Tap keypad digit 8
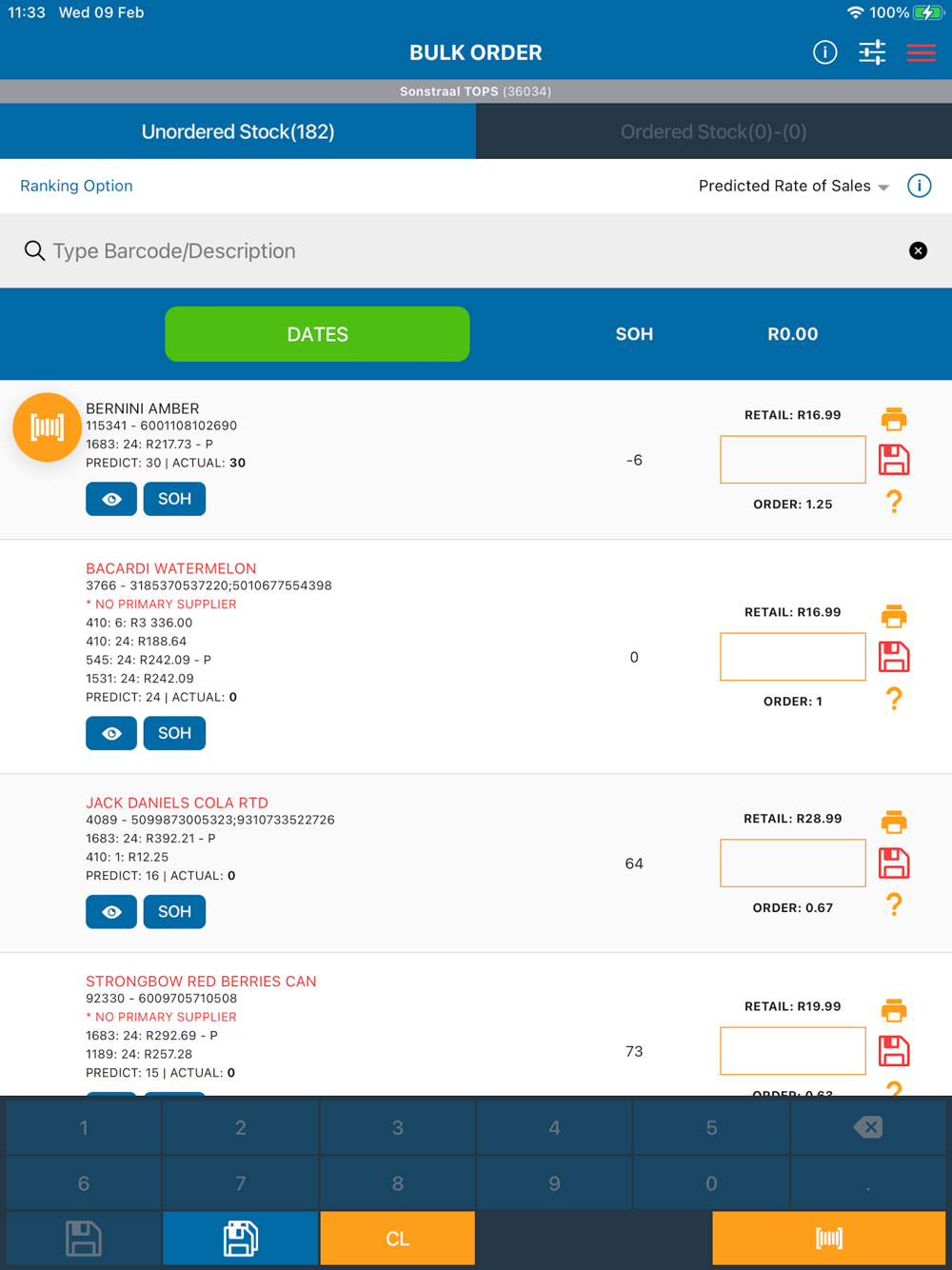Image resolution: width=952 pixels, height=1270 pixels. click(398, 1183)
